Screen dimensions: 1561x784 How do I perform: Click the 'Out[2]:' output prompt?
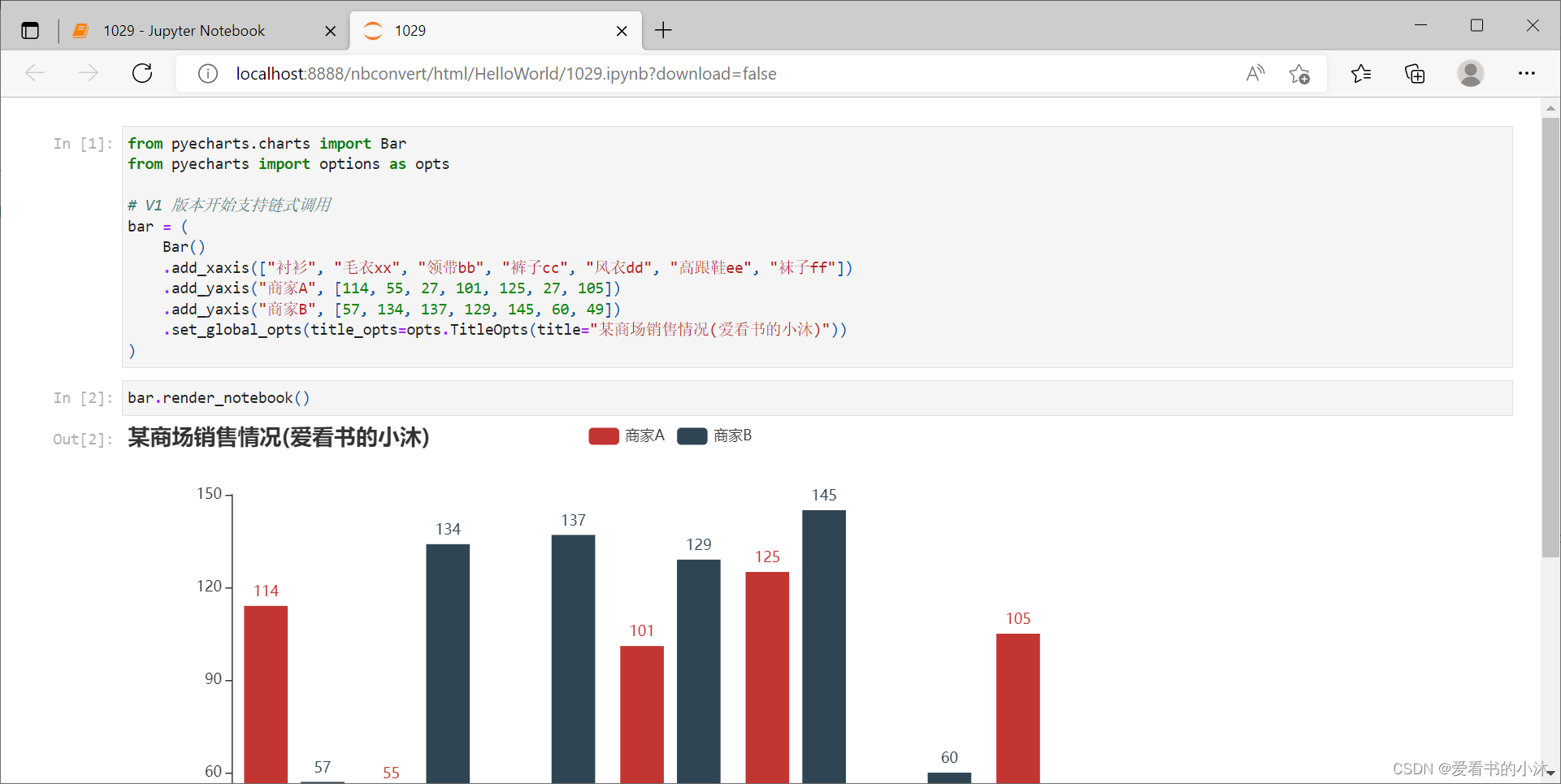(x=83, y=440)
